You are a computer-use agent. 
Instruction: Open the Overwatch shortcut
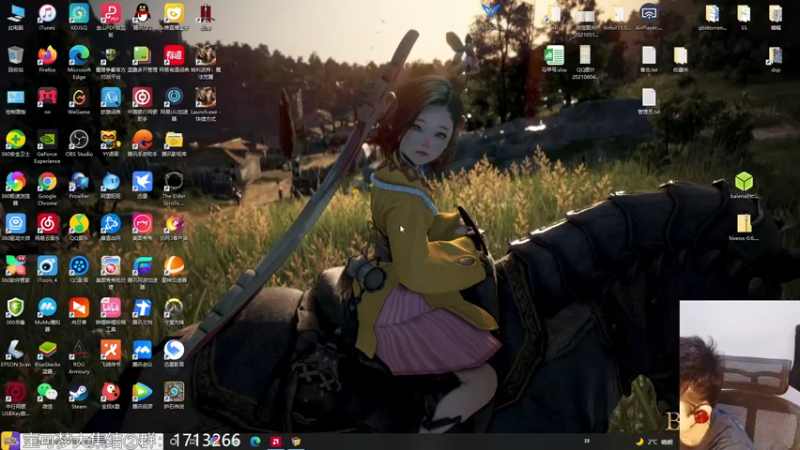click(x=173, y=312)
